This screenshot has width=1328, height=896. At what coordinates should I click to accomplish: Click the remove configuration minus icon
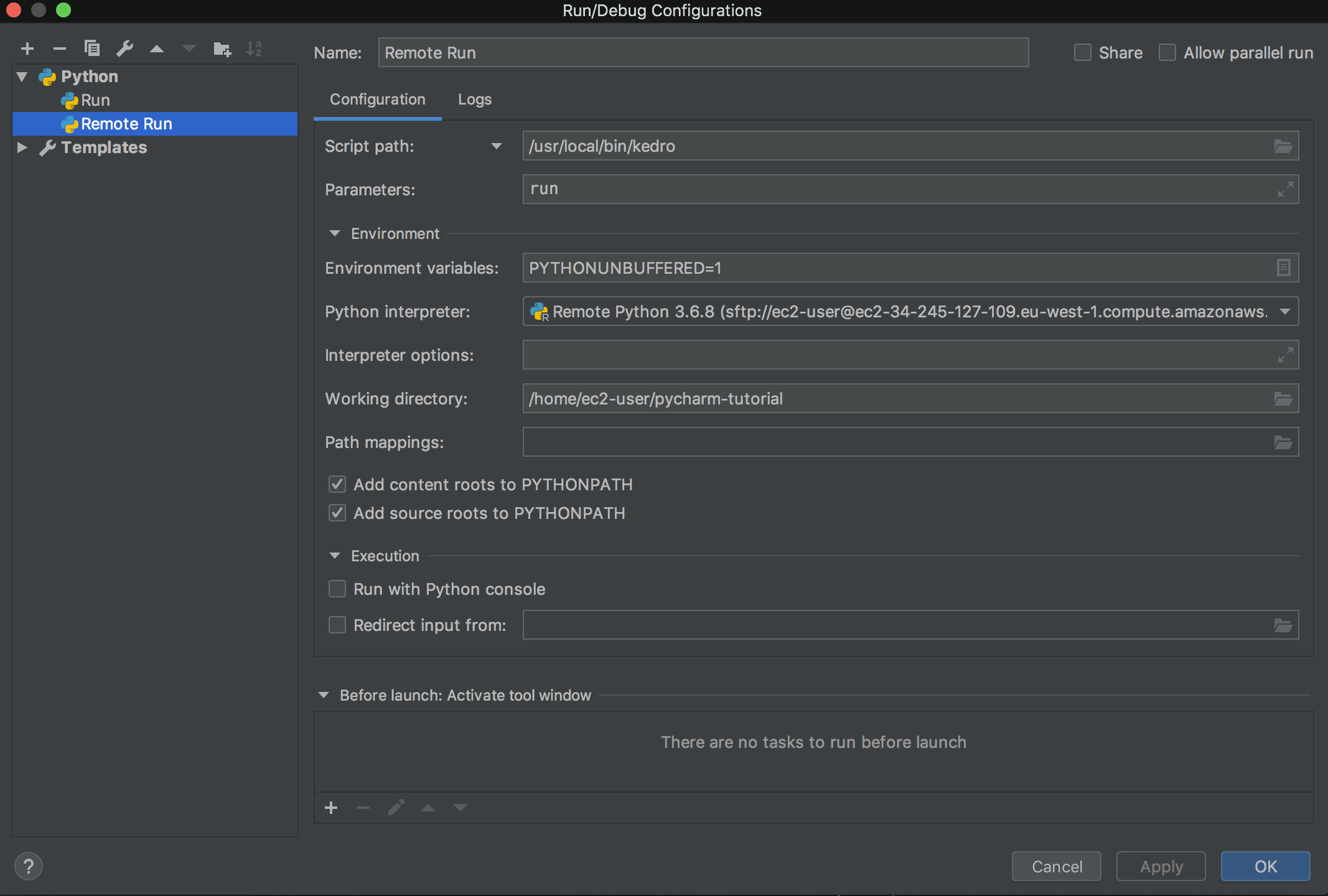[x=60, y=49]
